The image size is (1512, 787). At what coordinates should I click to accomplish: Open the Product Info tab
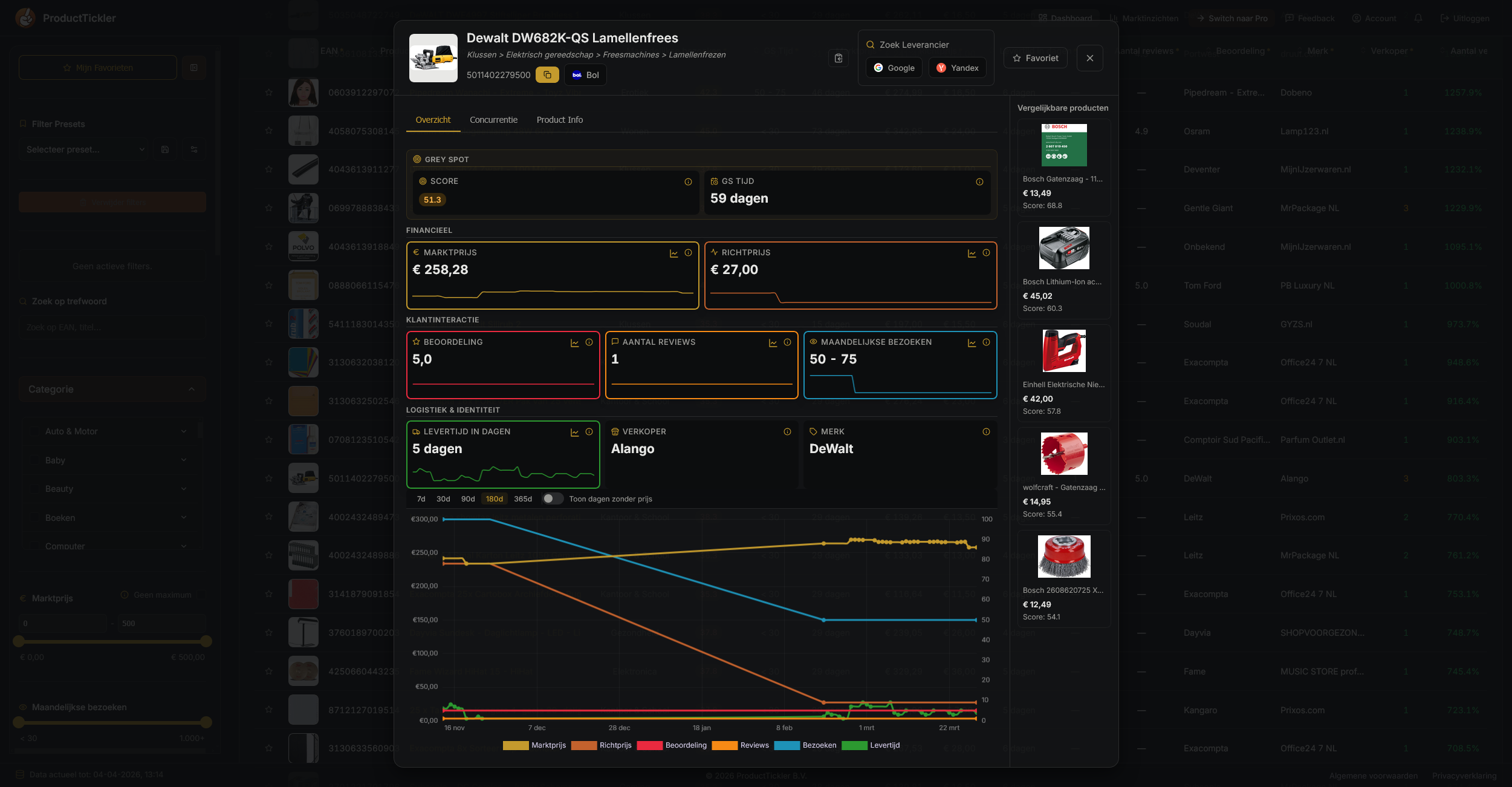[x=559, y=120]
